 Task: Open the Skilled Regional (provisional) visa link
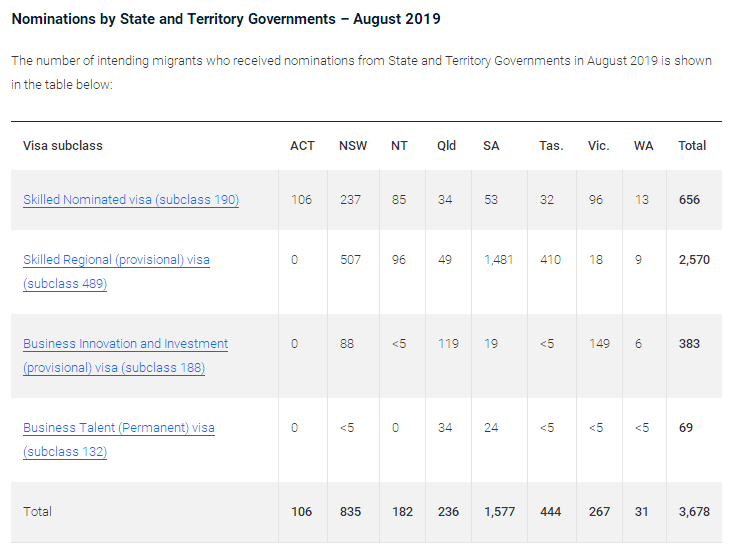(x=116, y=260)
